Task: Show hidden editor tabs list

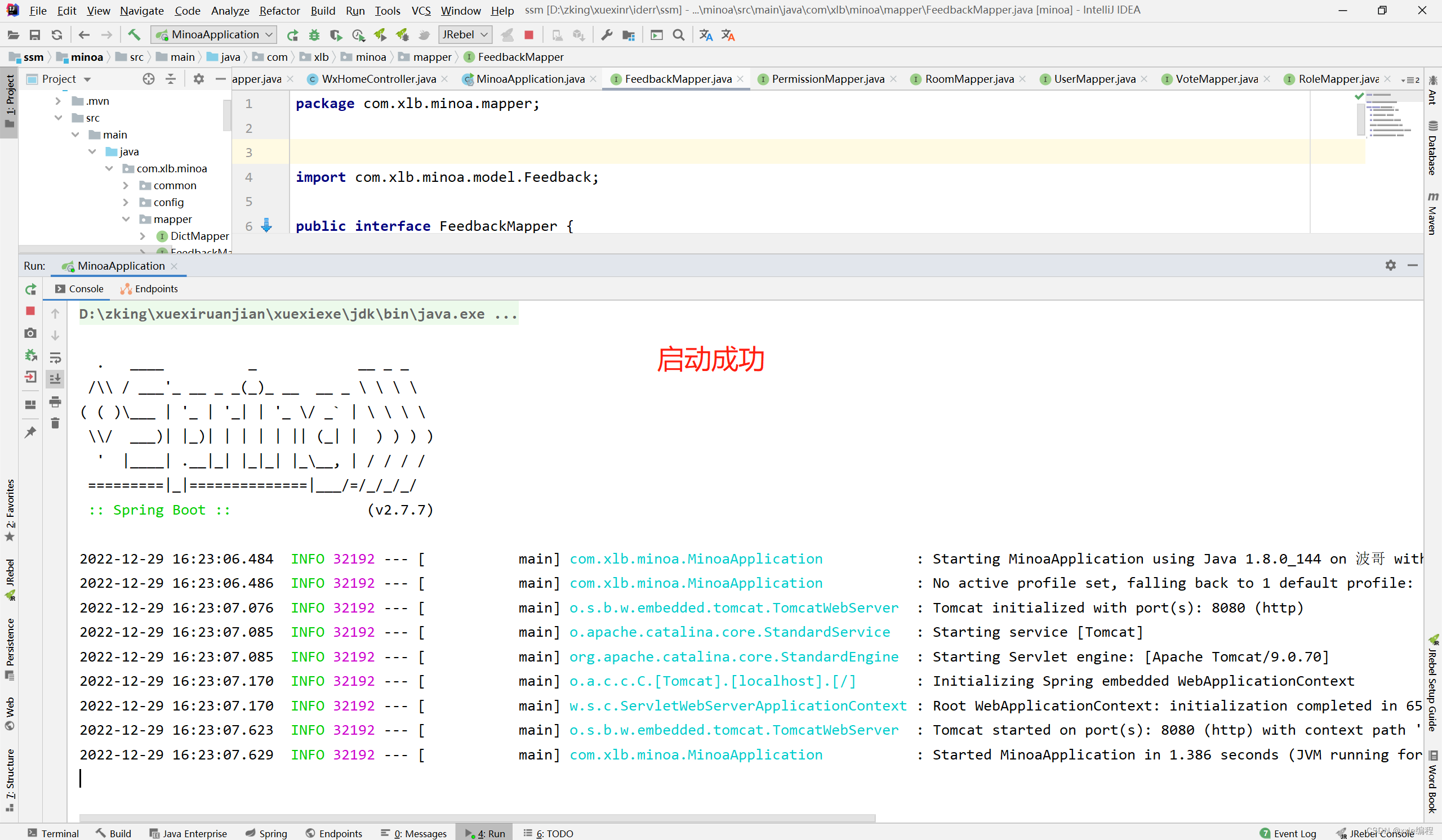Action: tap(1410, 80)
